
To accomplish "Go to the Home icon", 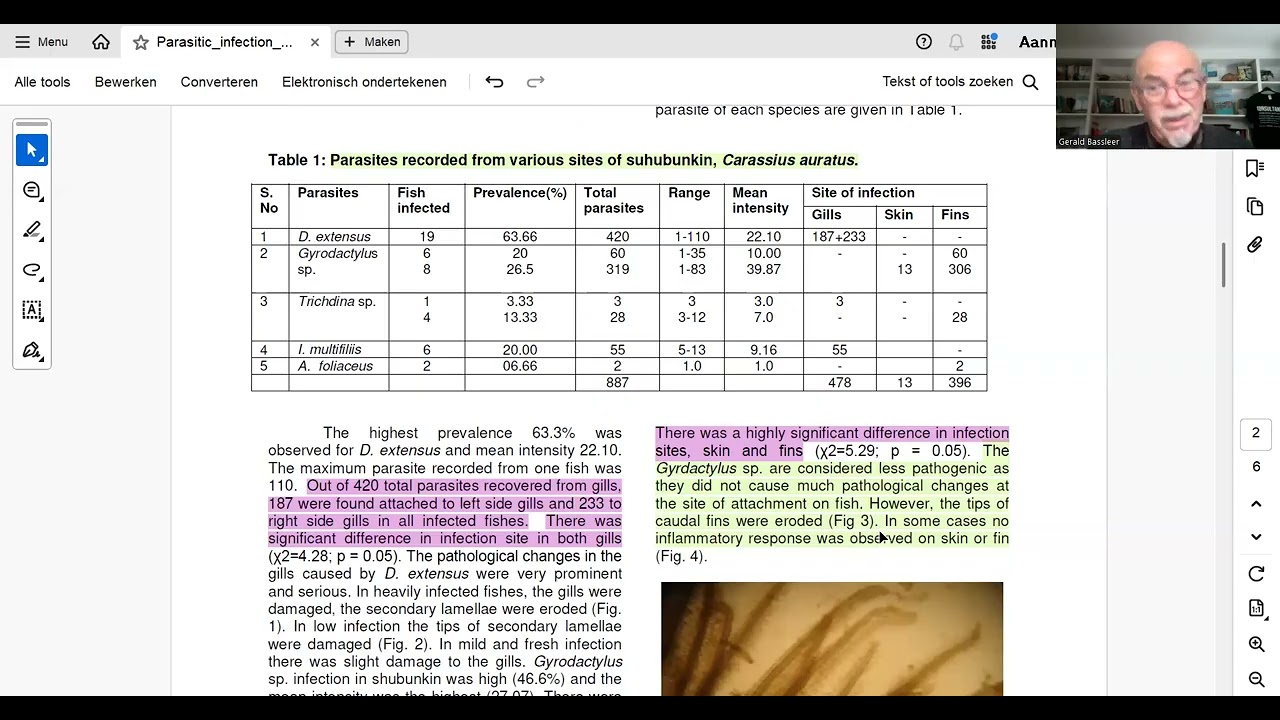I will coord(101,42).
